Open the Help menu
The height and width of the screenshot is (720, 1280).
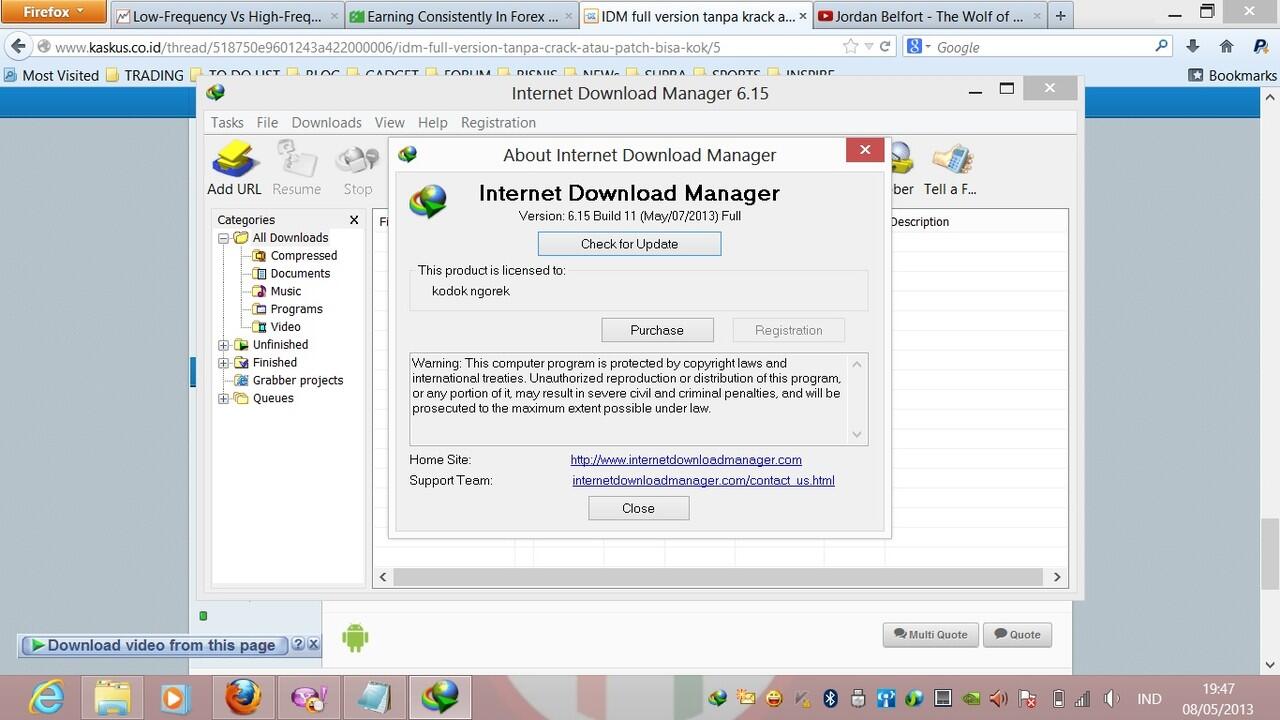point(432,122)
